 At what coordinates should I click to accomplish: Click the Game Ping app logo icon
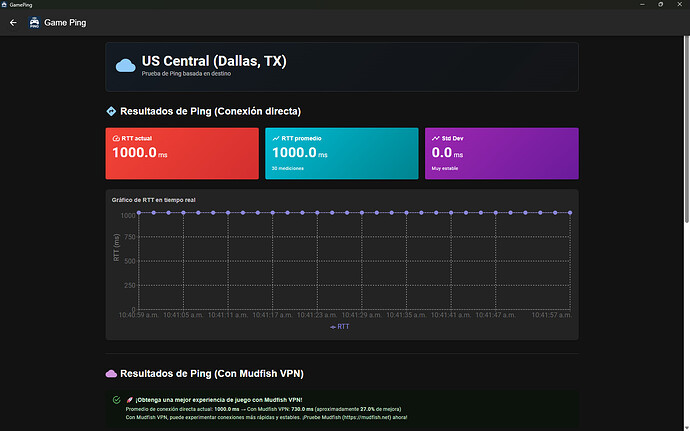click(34, 22)
